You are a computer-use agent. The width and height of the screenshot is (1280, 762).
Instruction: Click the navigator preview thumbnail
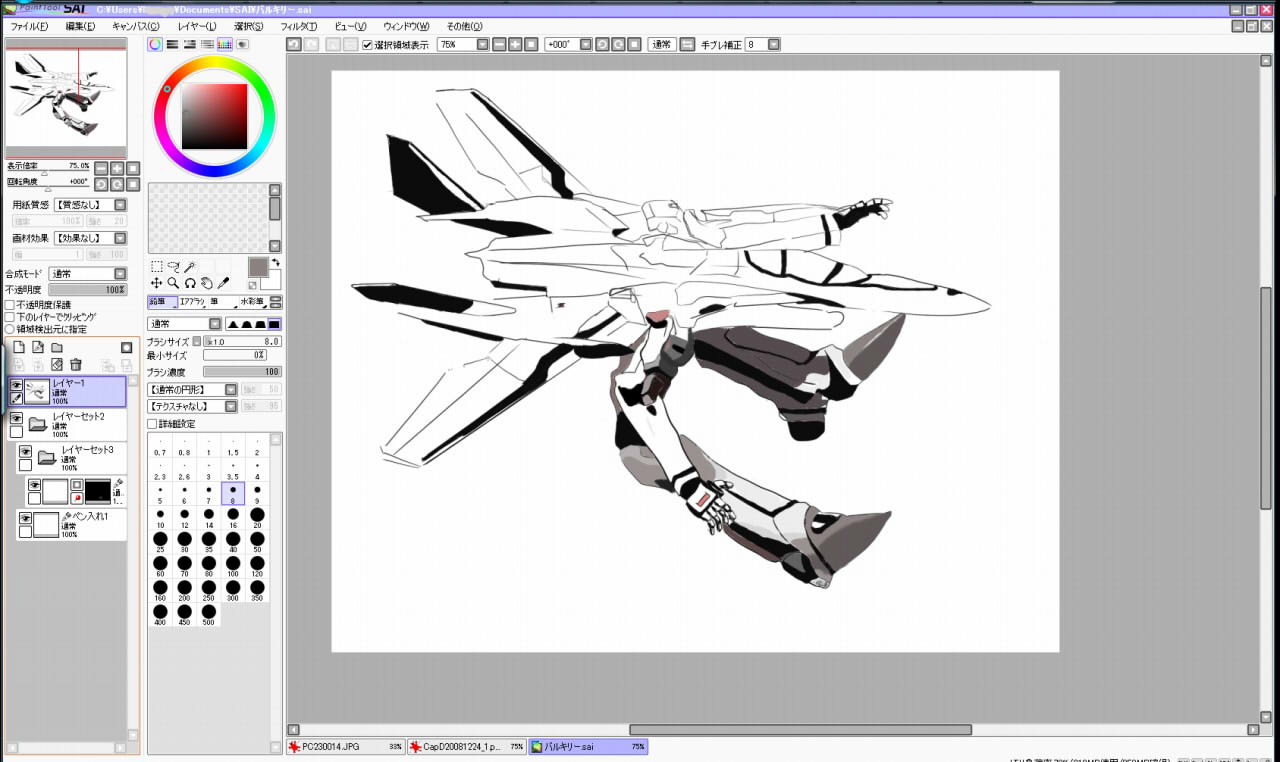click(x=66, y=98)
